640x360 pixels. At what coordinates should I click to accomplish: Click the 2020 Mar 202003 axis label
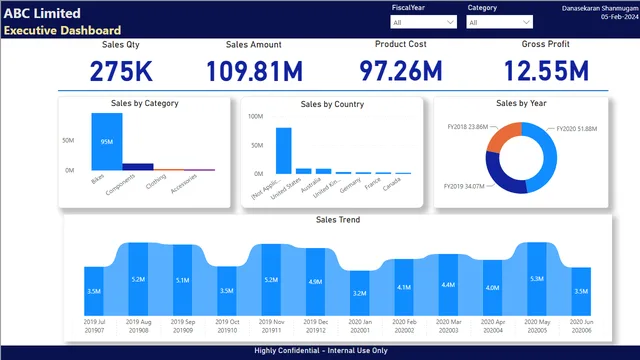click(449, 326)
